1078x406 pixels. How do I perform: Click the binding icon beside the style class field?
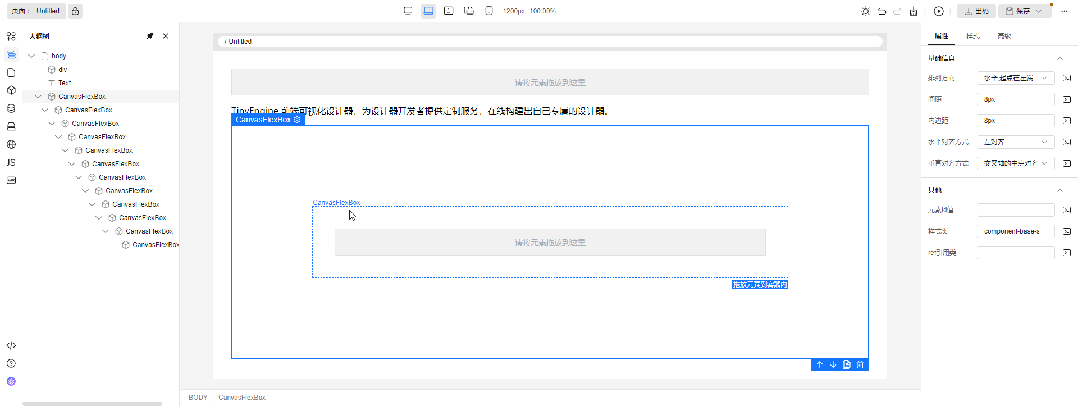[1067, 232]
